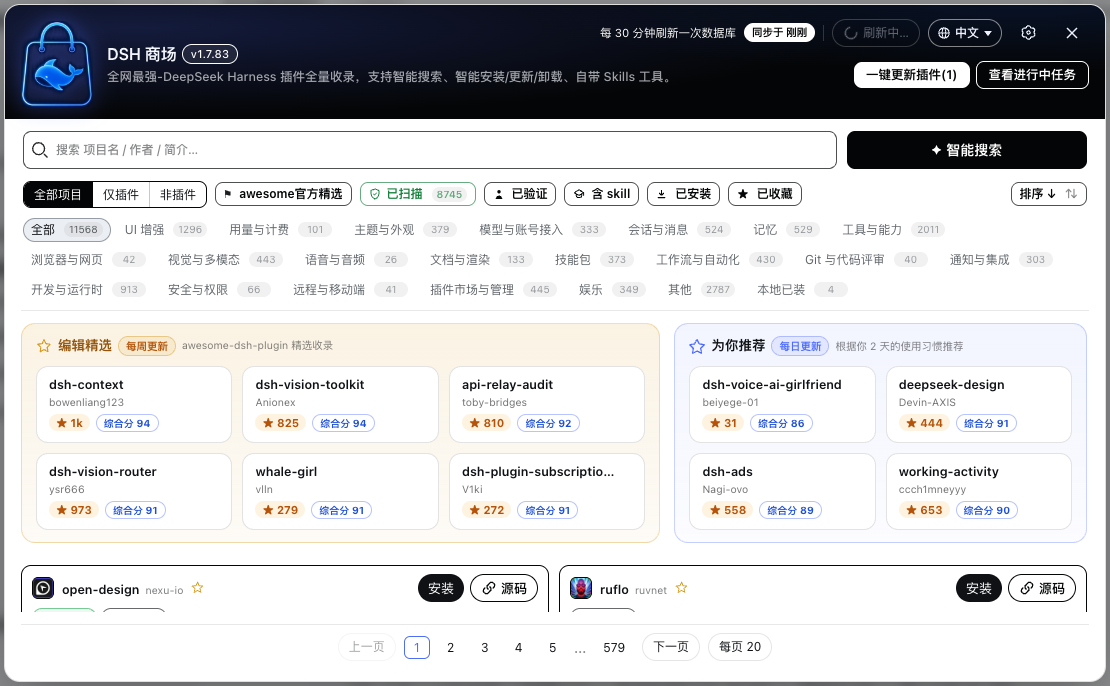
Task: Click the 一键更新插件(1) button
Action: [x=911, y=74]
